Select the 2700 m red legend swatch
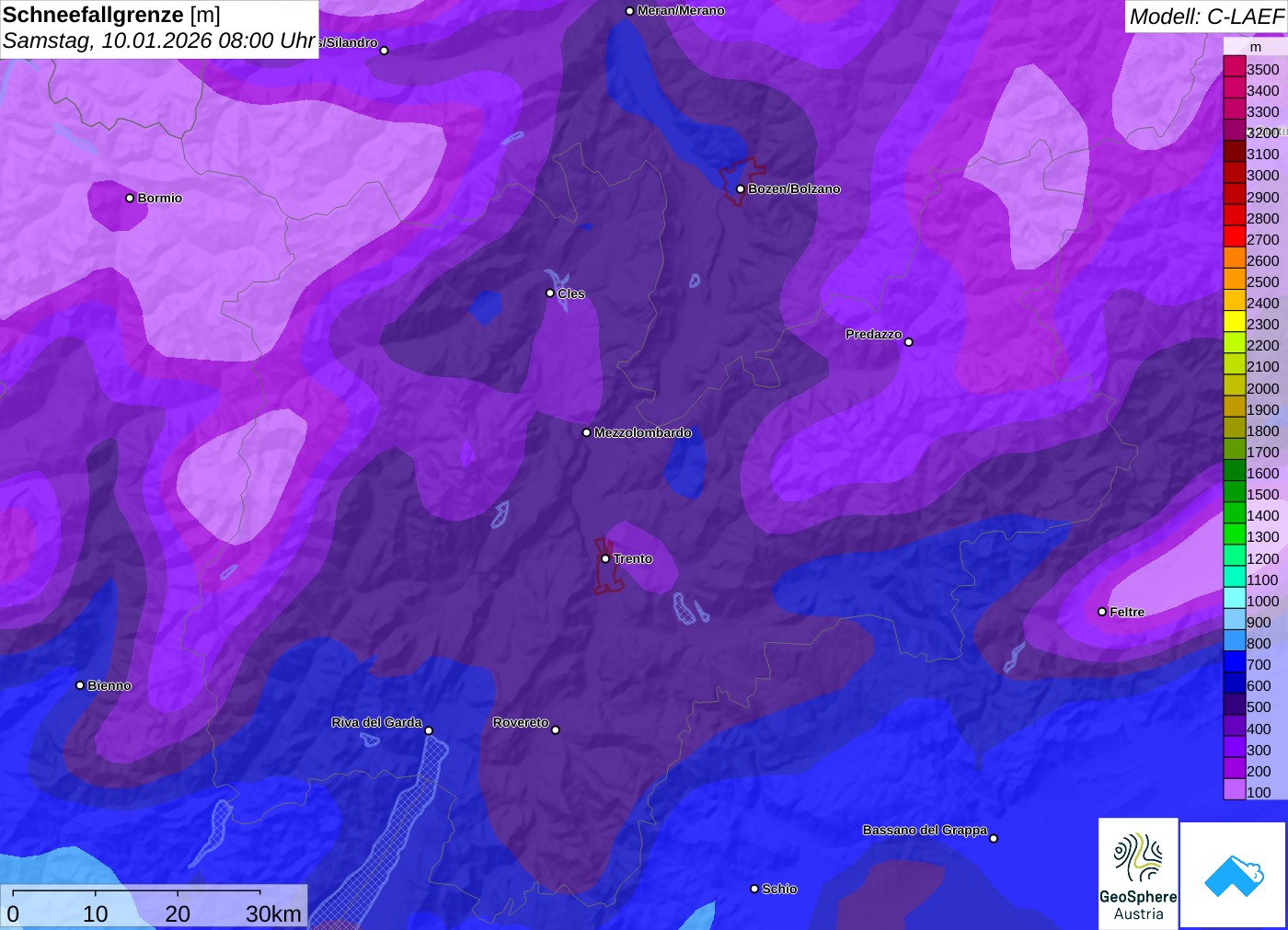This screenshot has width=1288, height=930. tap(1235, 237)
